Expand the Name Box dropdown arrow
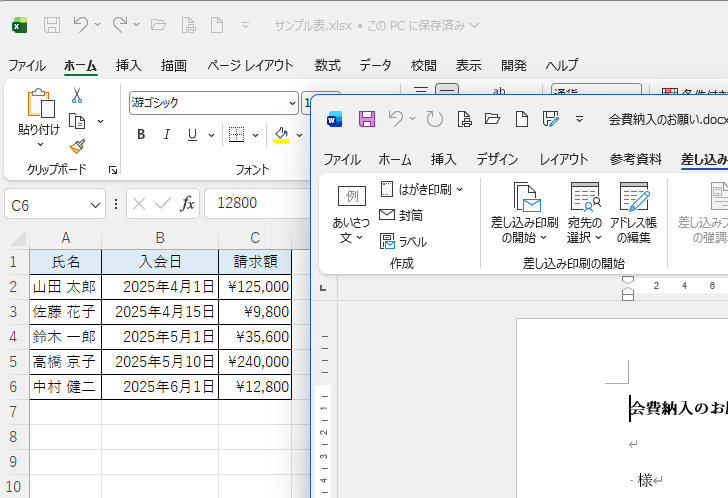 [95, 205]
